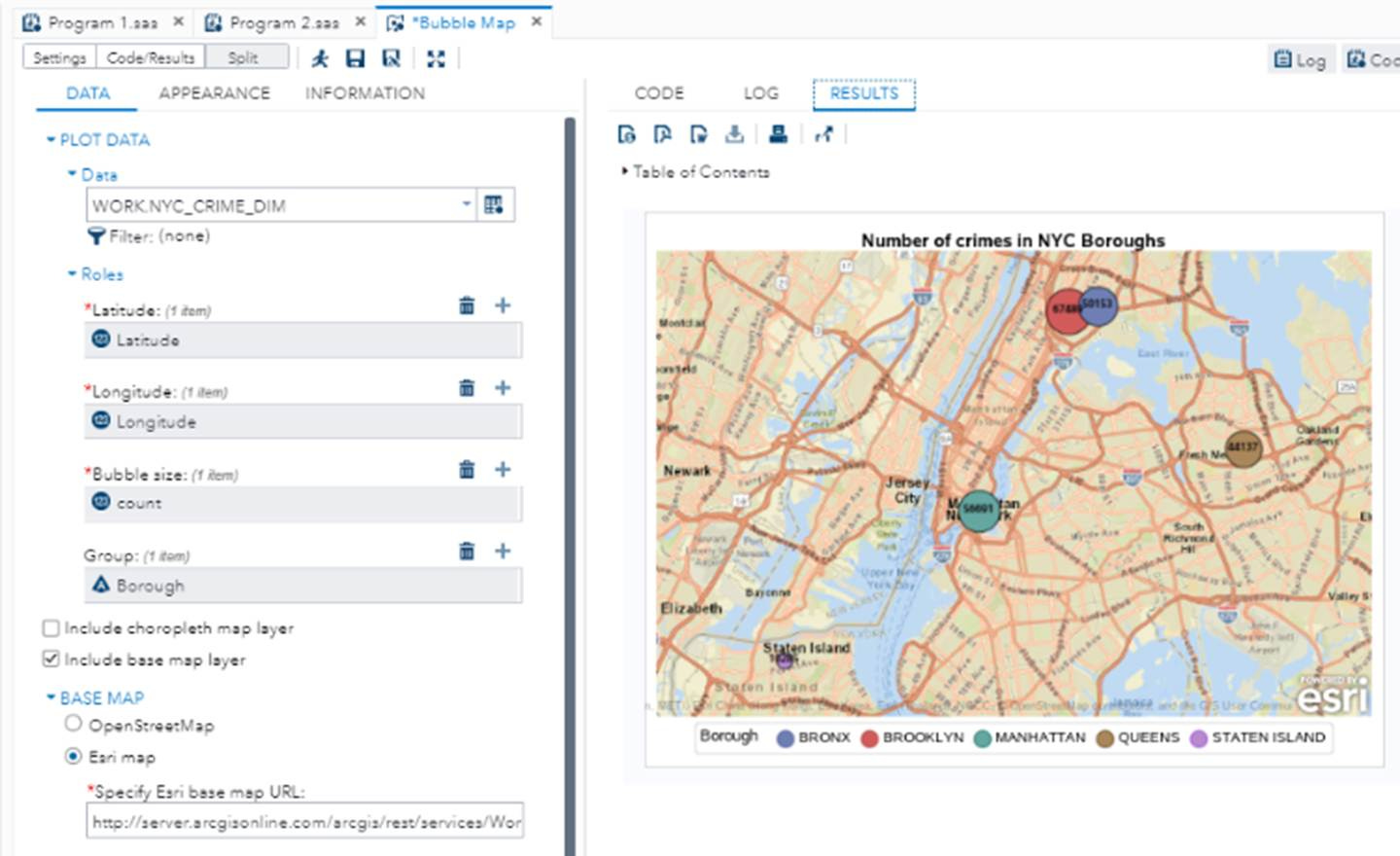Select the count item under Bubble size
This screenshot has height=856, width=1400.
tap(303, 503)
